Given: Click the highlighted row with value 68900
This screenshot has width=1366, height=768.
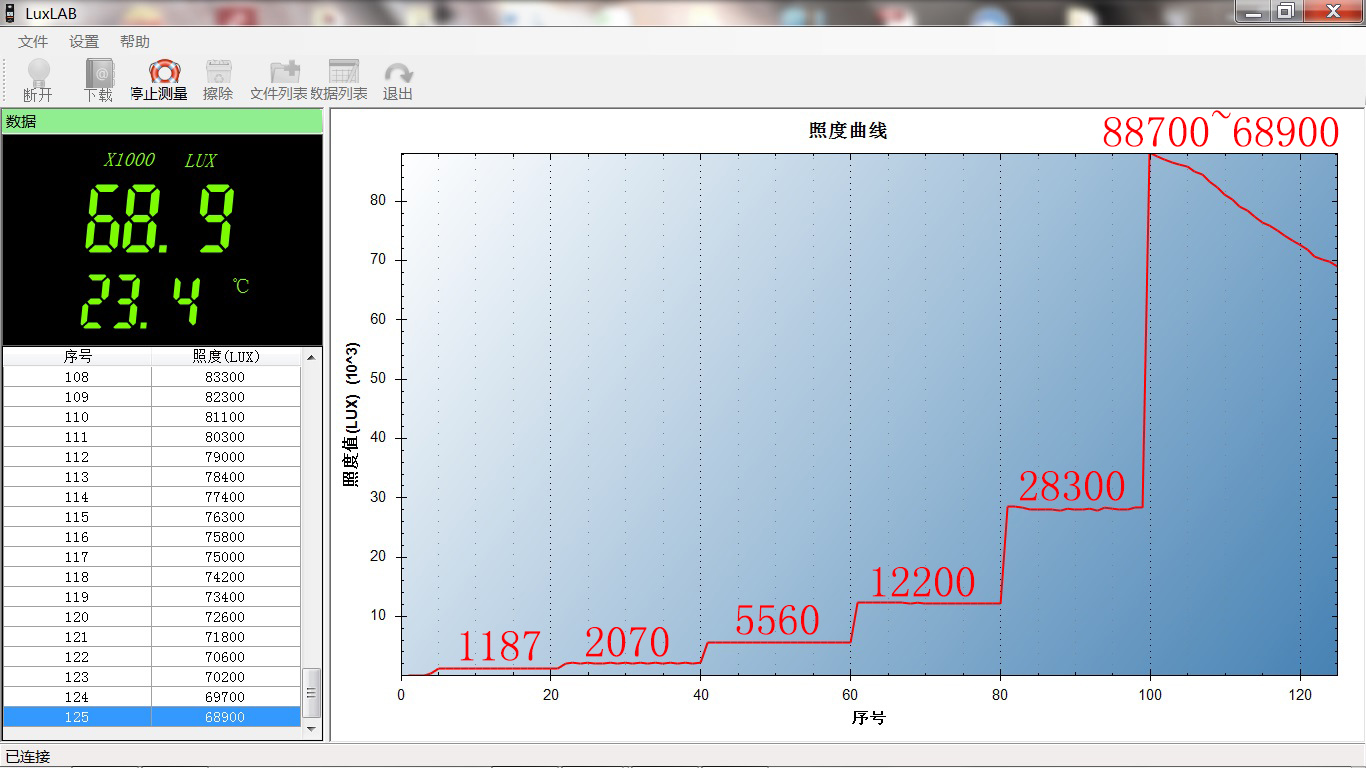Looking at the screenshot, I should click(152, 717).
